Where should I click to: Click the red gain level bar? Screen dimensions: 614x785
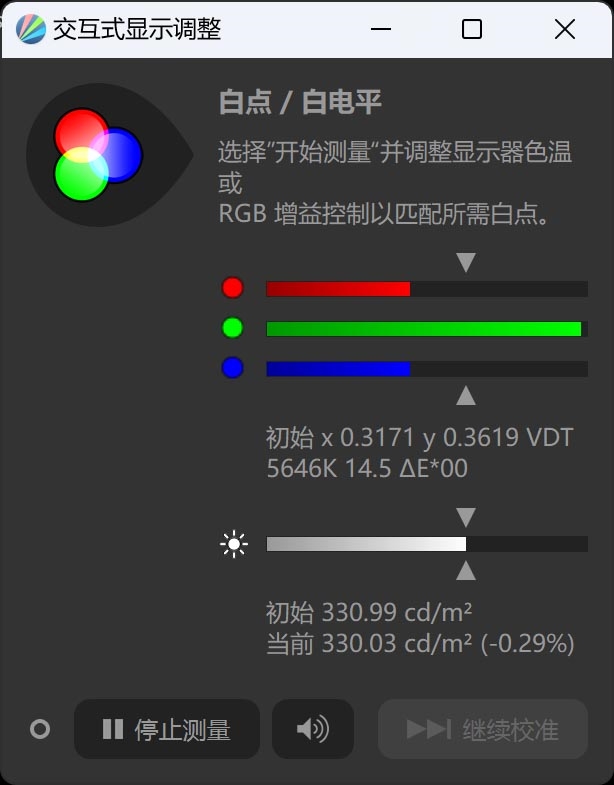(x=427, y=289)
